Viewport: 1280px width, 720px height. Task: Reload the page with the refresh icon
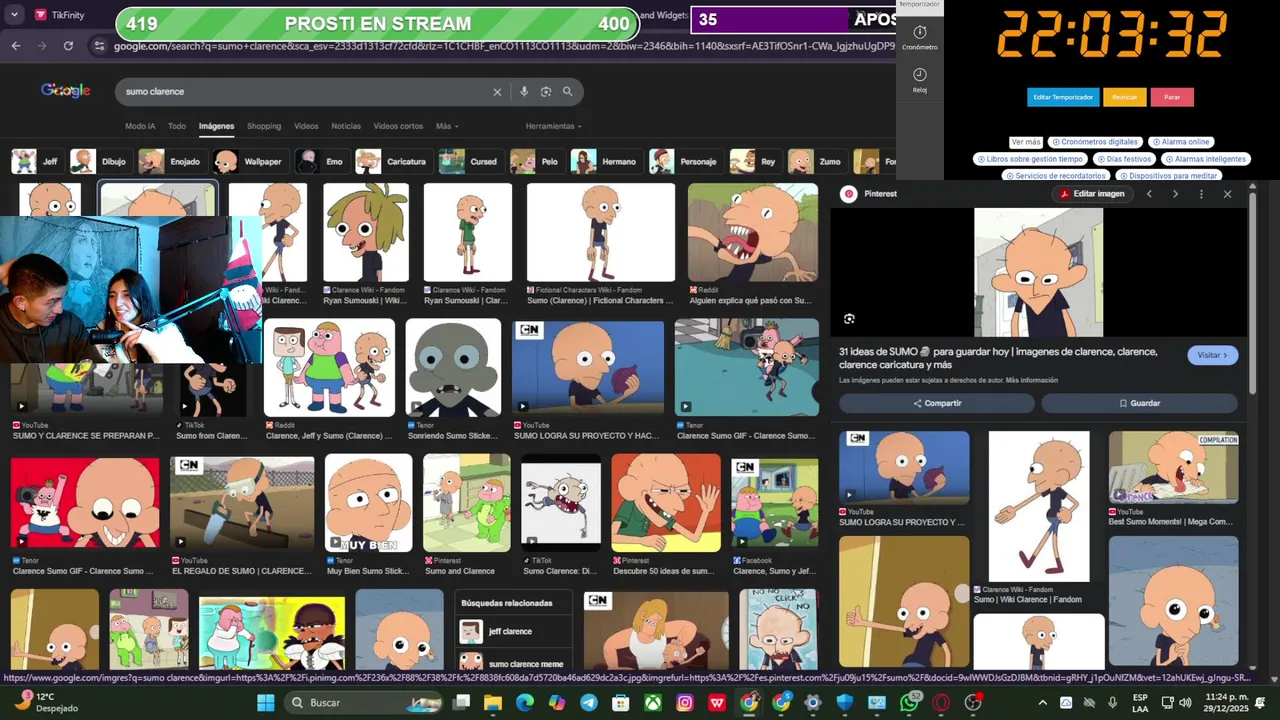(68, 46)
